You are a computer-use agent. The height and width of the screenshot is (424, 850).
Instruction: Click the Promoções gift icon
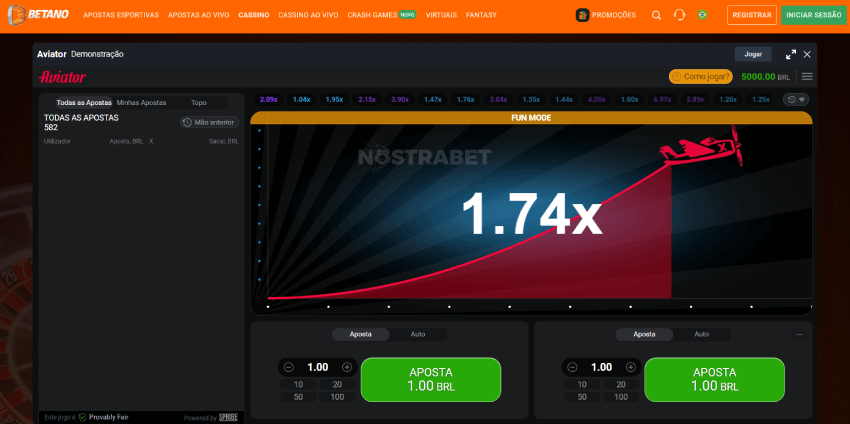coord(582,15)
